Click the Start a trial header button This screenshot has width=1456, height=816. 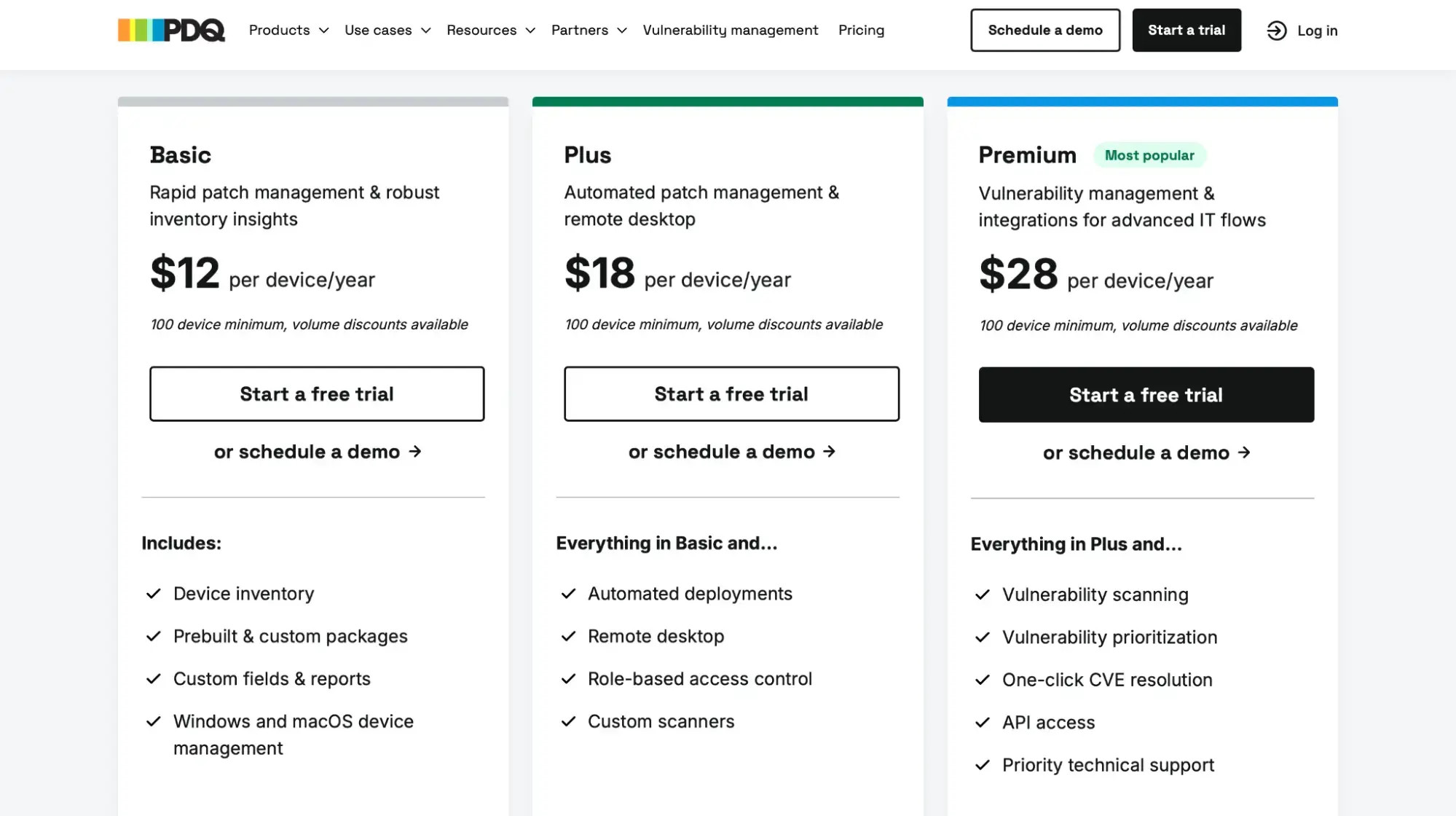[1187, 30]
